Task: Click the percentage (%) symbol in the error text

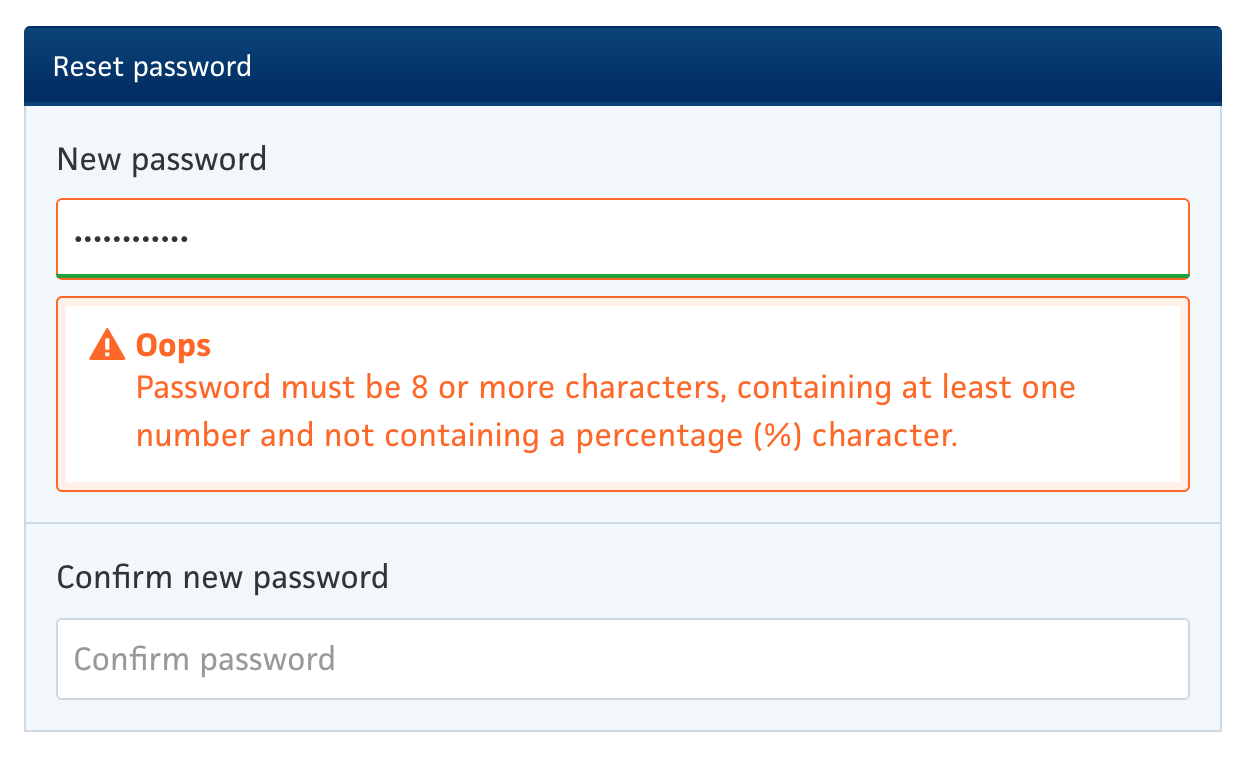Action: pyautogui.click(x=777, y=436)
